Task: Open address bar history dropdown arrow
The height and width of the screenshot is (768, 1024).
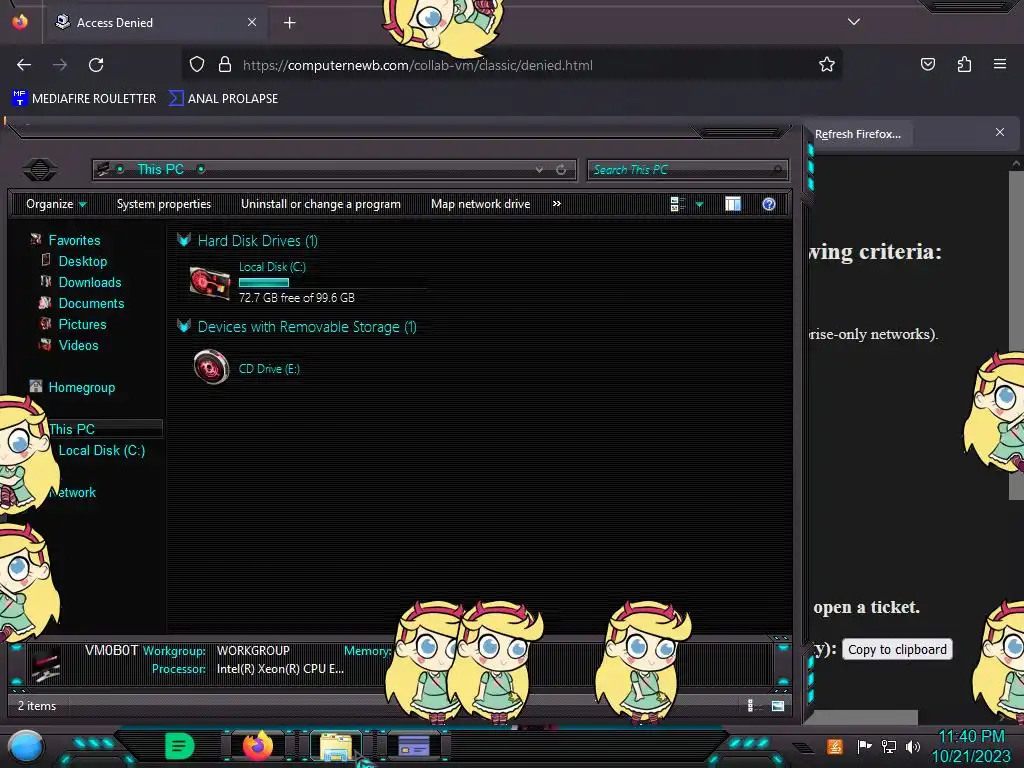Action: point(539,170)
